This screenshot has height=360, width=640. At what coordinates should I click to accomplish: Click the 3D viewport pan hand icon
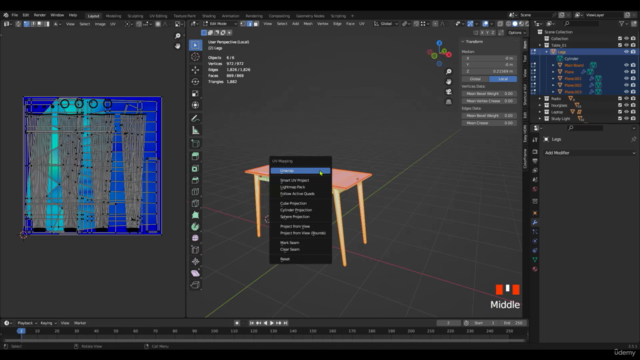pos(449,82)
